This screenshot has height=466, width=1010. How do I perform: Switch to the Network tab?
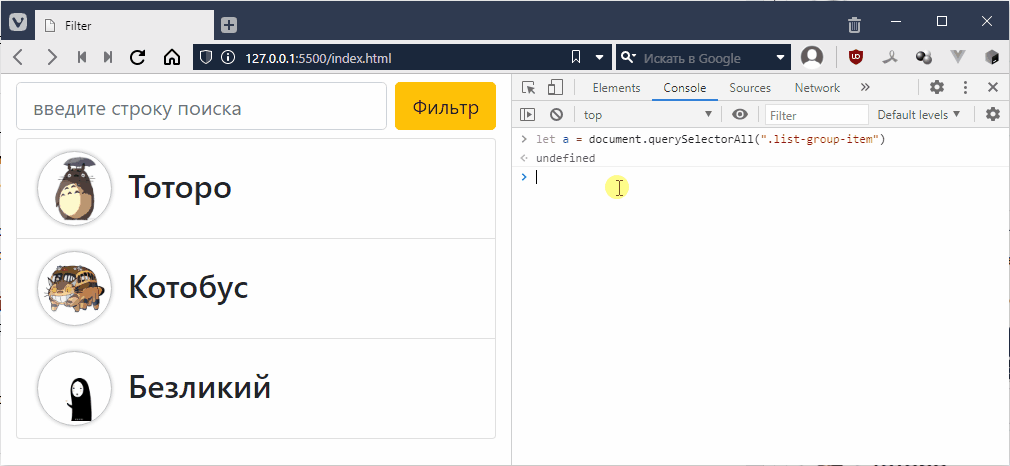817,88
